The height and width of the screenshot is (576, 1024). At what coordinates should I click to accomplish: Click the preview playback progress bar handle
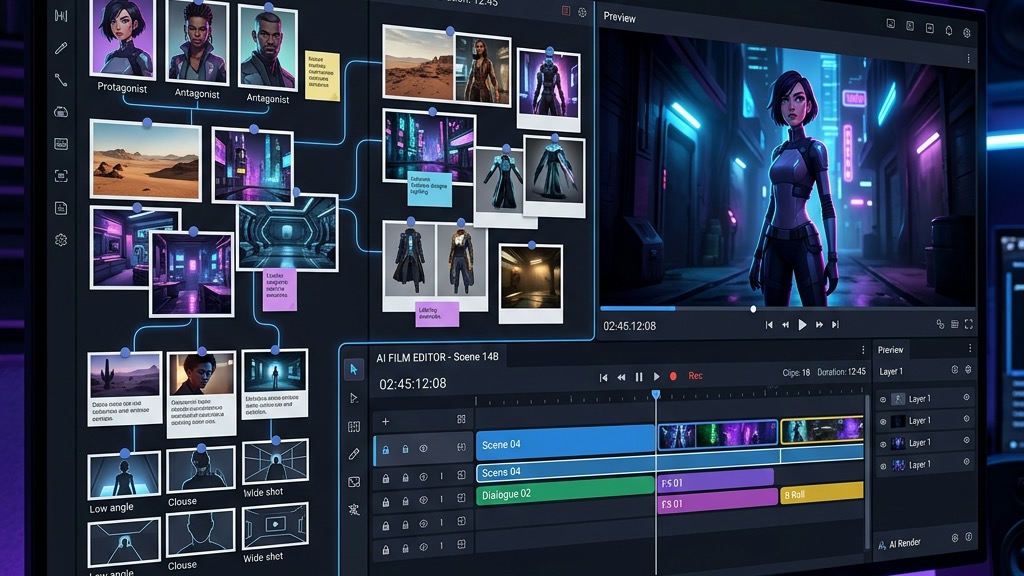[753, 309]
